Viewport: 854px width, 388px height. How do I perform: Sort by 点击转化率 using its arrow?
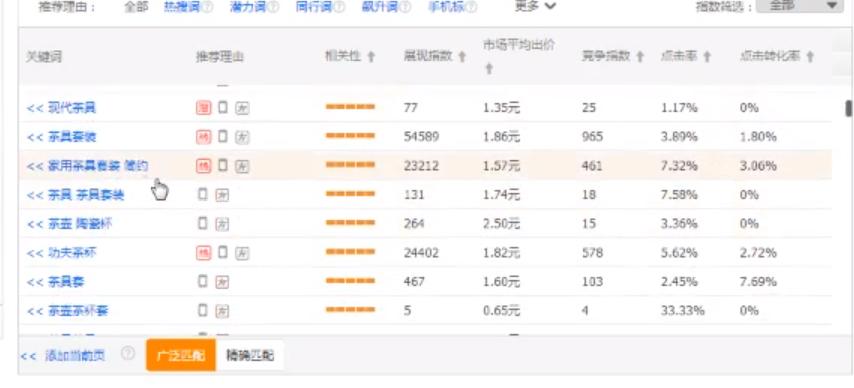click(810, 57)
